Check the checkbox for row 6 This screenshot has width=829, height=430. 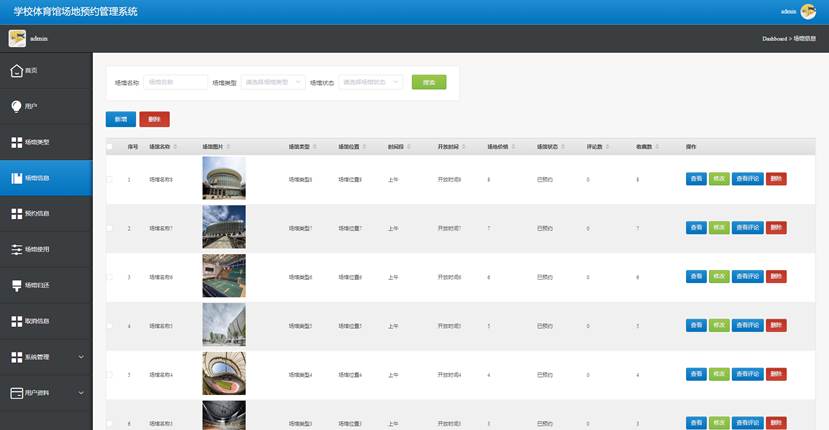coord(109,424)
